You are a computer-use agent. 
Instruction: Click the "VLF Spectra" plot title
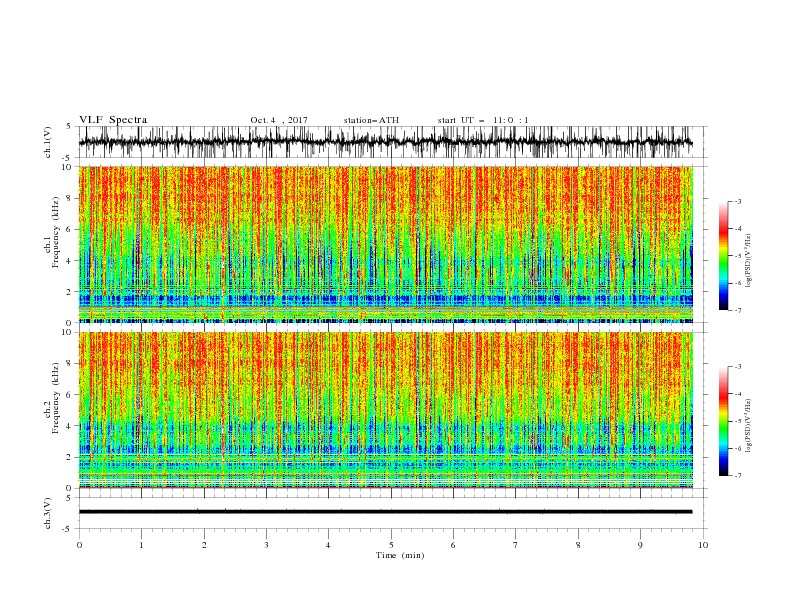(x=113, y=120)
